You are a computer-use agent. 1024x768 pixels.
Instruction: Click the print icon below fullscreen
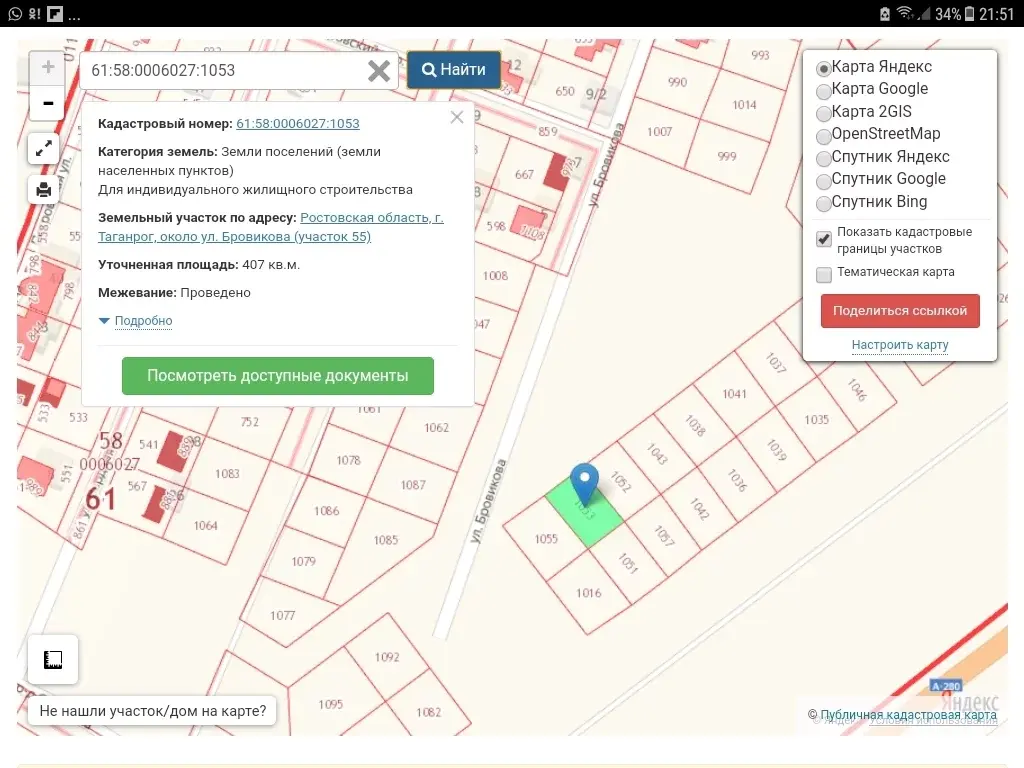pyautogui.click(x=43, y=190)
